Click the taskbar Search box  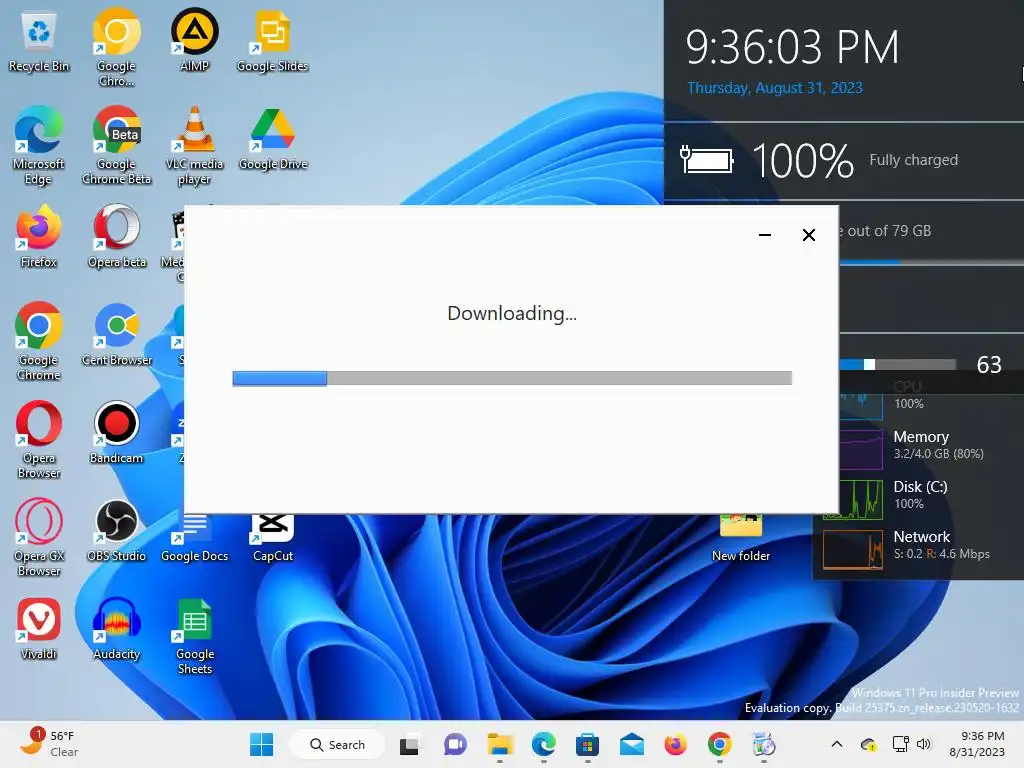coord(337,744)
